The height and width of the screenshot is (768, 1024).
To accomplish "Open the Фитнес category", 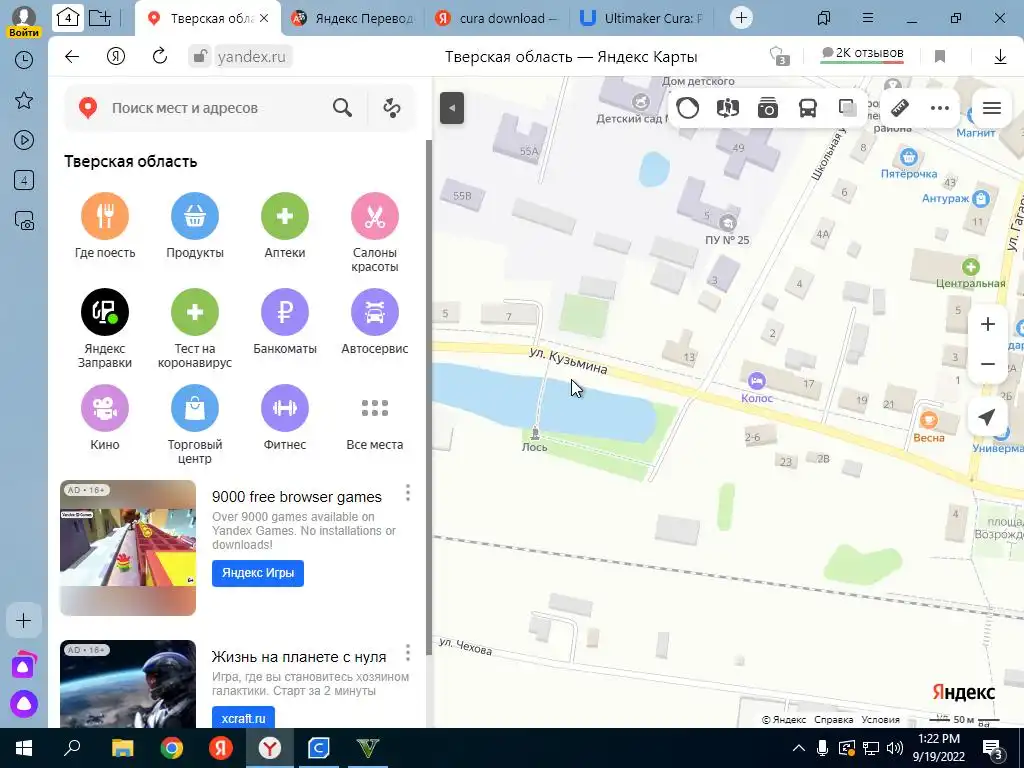I will point(285,418).
